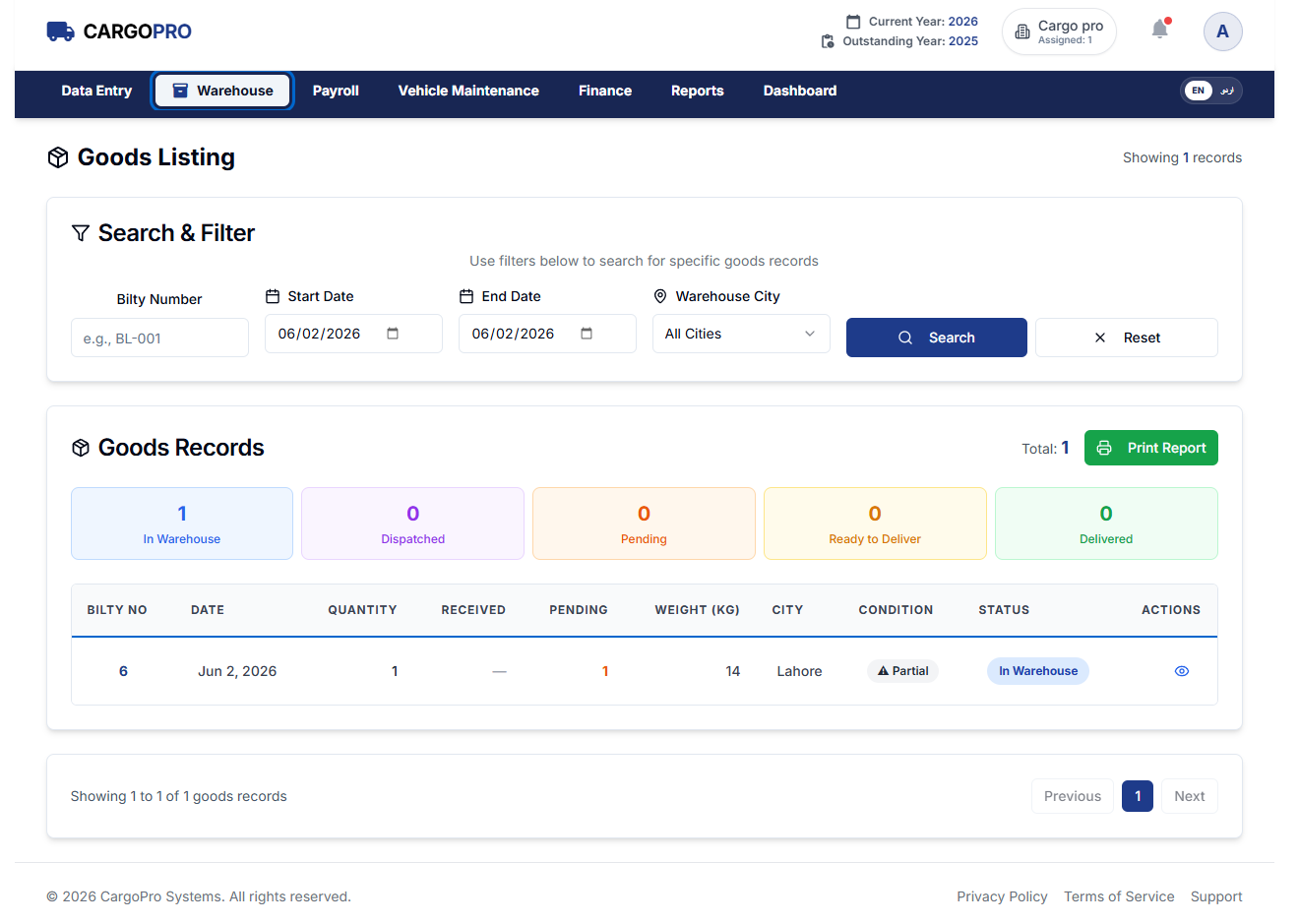
Task: Open Vehicle Maintenance section
Action: coord(468,91)
